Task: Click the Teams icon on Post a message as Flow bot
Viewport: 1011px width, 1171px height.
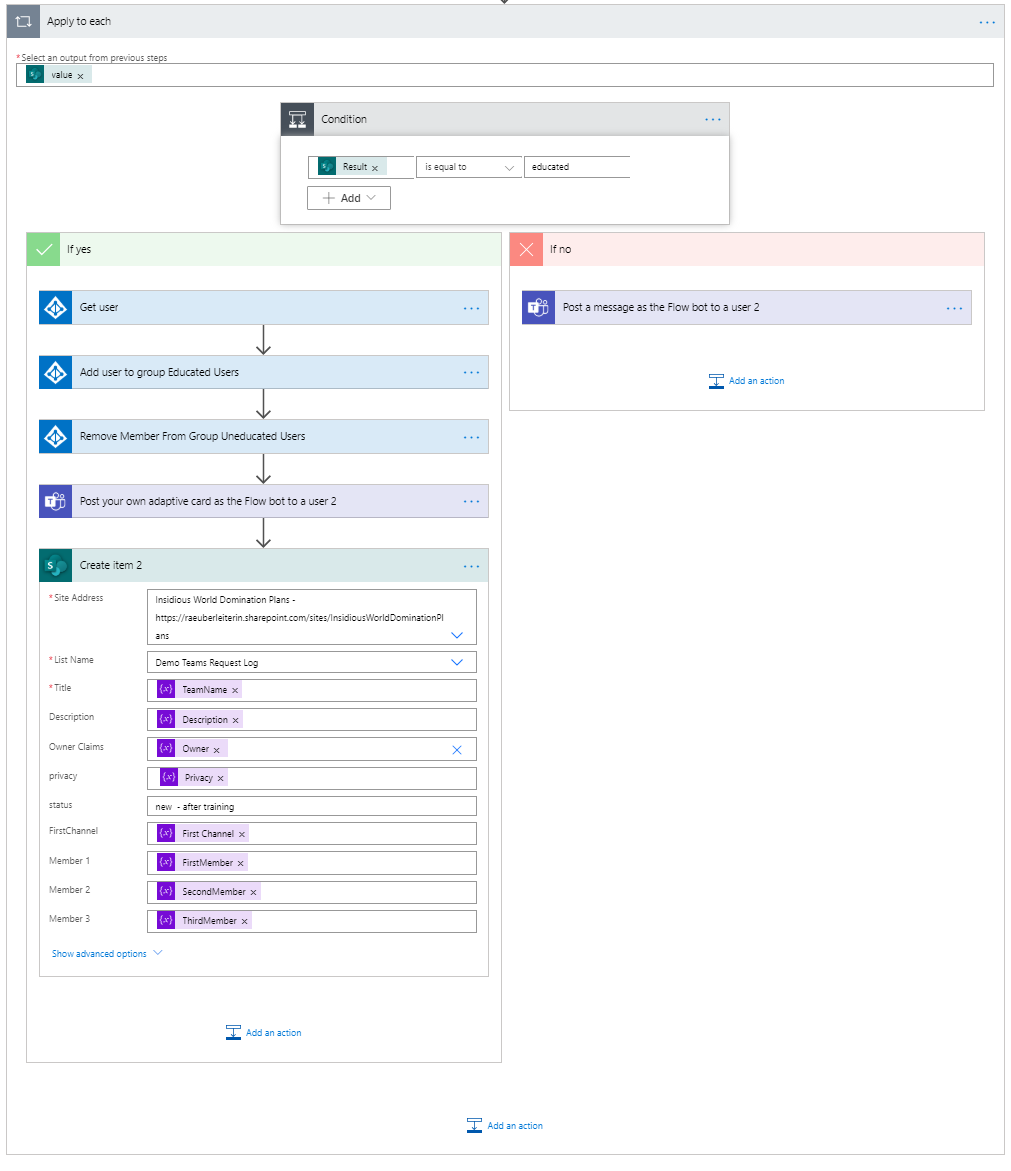Action: [537, 307]
